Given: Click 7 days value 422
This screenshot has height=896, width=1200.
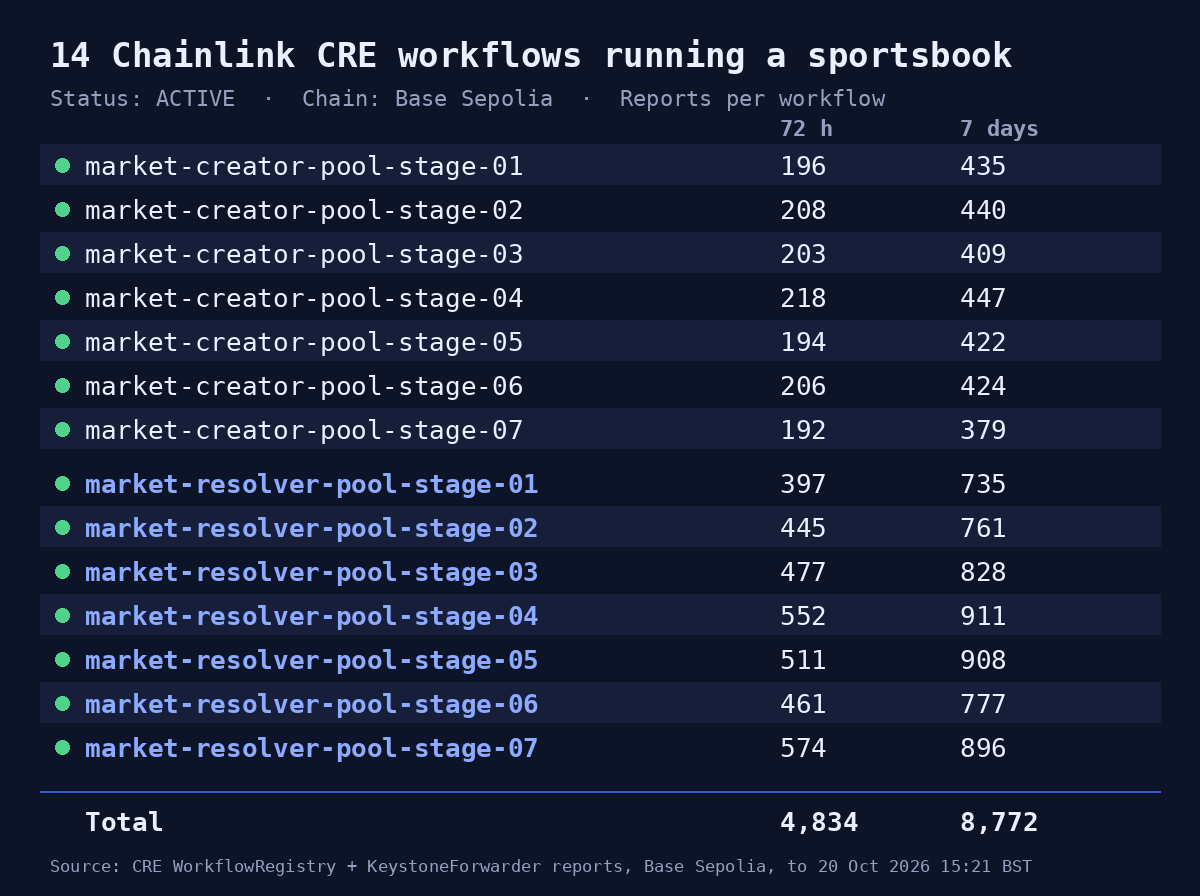Looking at the screenshot, I should coord(983,343).
